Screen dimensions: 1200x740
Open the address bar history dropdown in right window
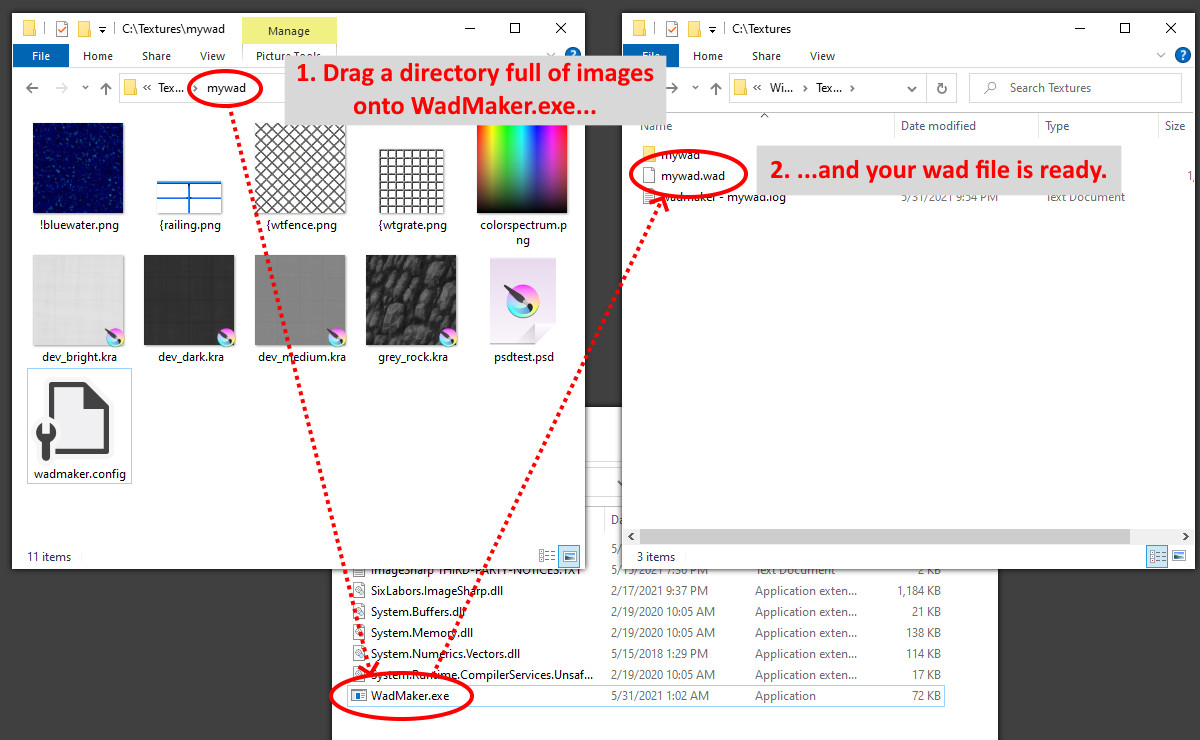coord(911,88)
